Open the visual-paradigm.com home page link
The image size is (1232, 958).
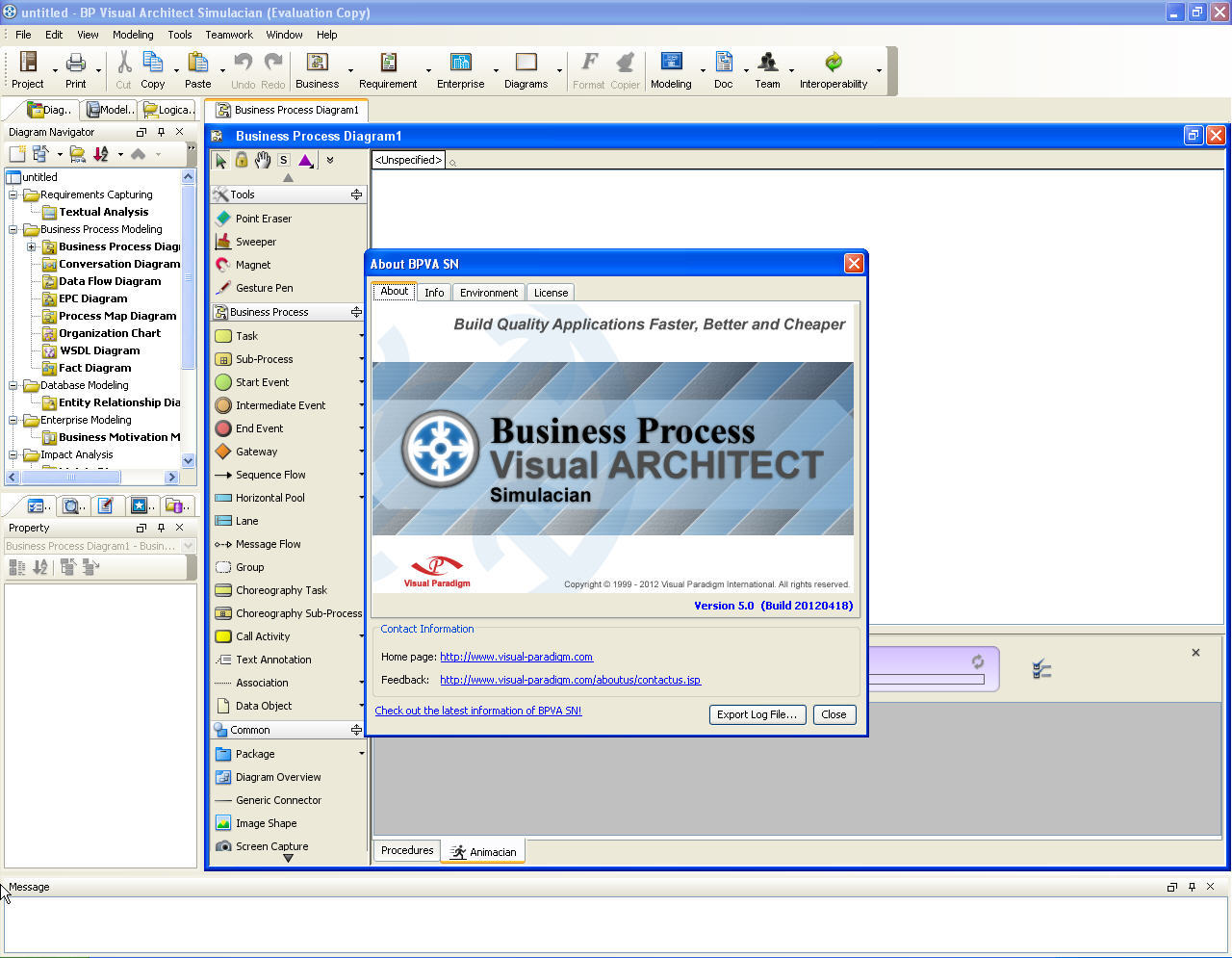pos(517,657)
